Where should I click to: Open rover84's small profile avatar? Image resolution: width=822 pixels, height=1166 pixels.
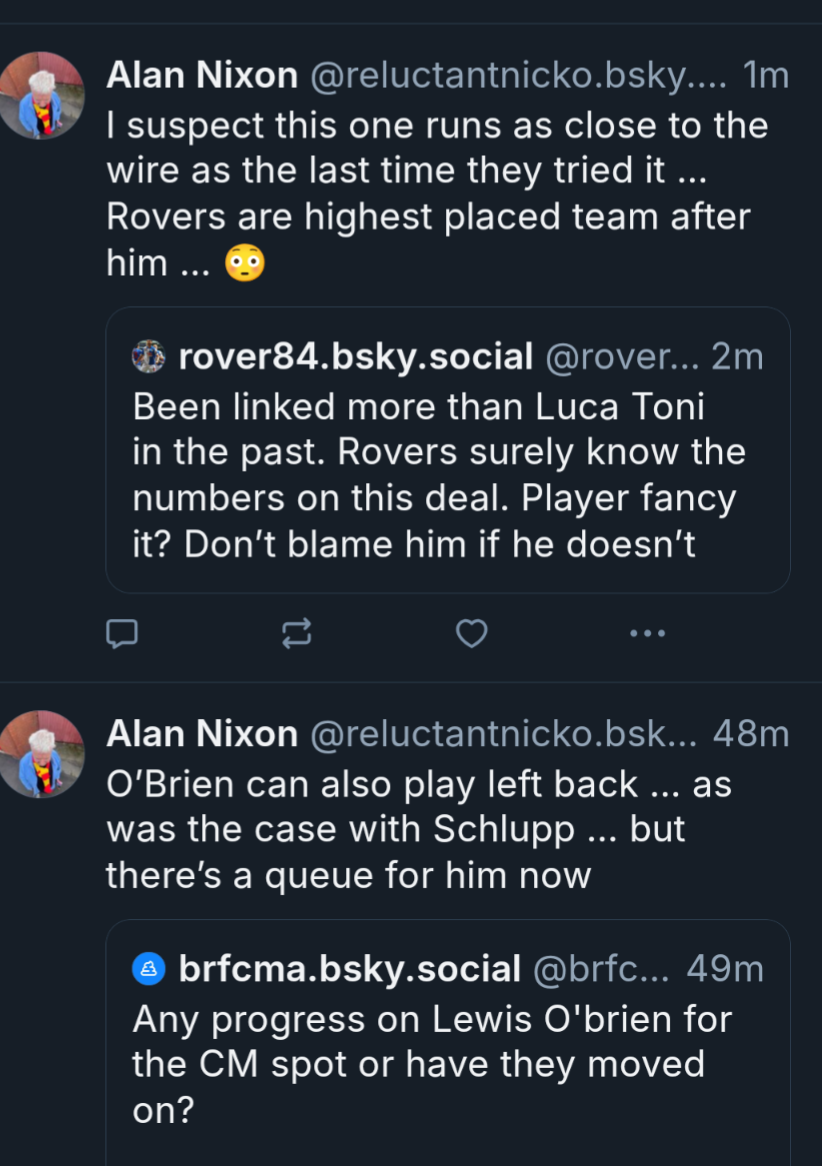tap(149, 357)
